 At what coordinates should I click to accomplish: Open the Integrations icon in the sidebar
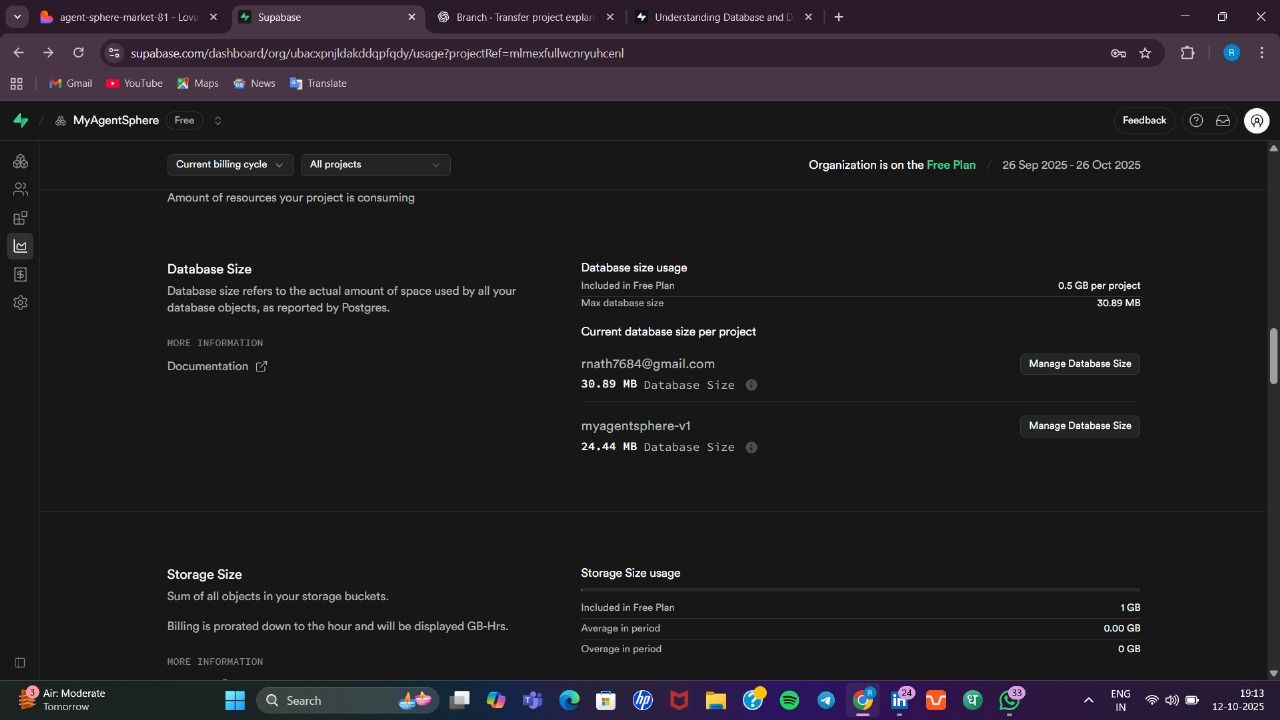(x=20, y=218)
